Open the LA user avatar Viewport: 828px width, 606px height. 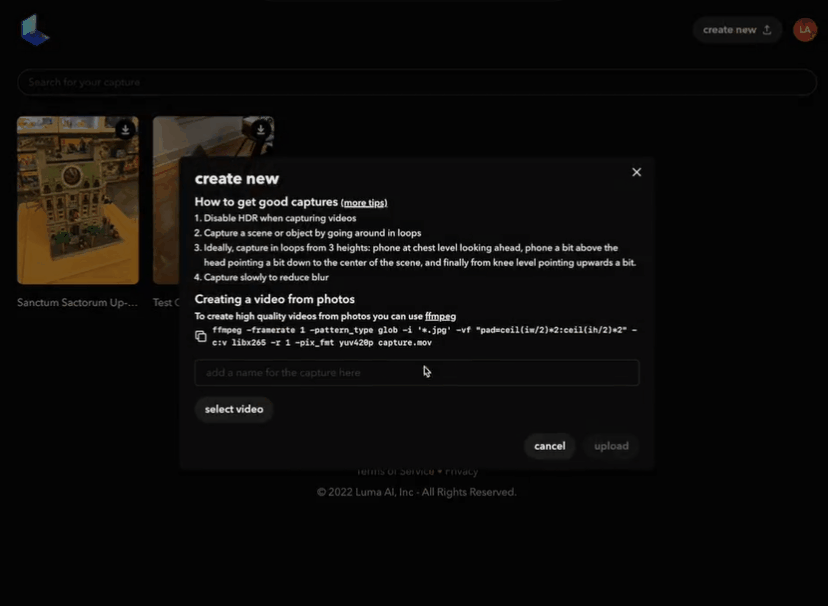coord(805,30)
